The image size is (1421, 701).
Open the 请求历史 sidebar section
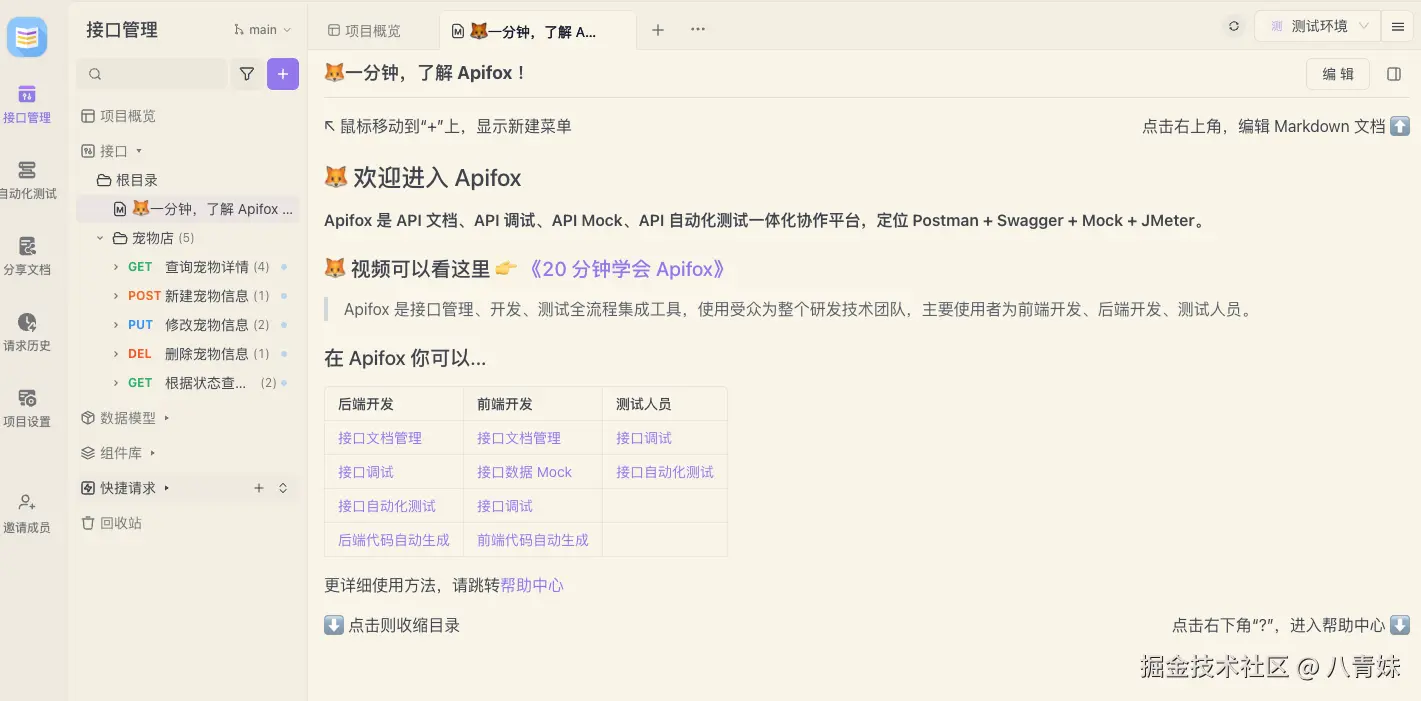point(27,332)
